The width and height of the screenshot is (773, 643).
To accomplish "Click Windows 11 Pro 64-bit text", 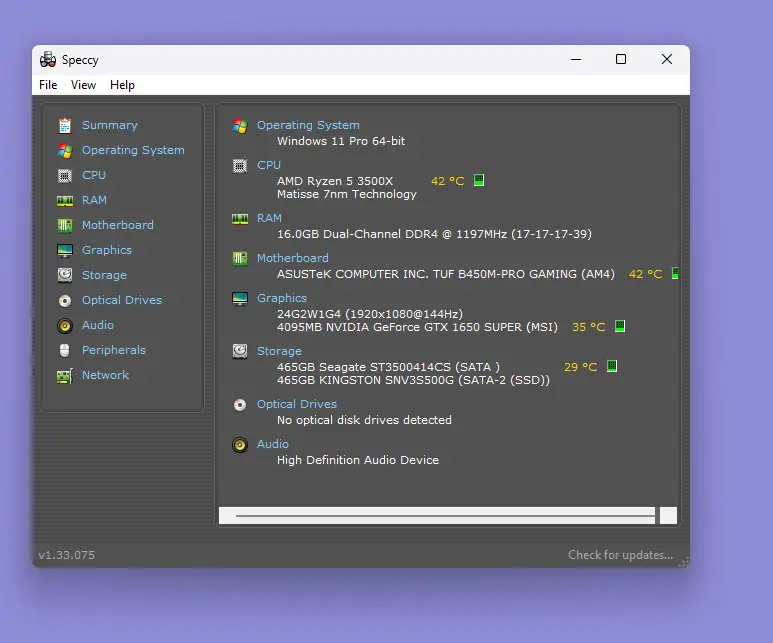I will click(341, 141).
